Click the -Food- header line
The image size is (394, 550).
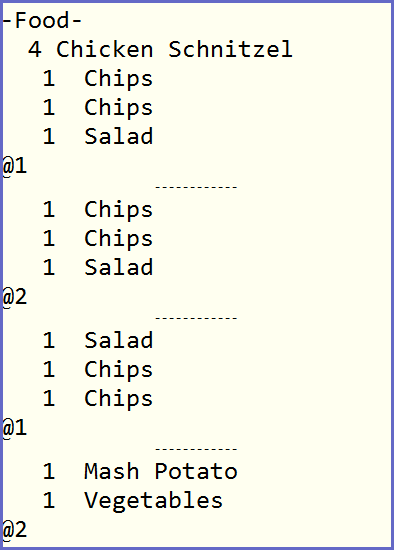tap(42, 21)
